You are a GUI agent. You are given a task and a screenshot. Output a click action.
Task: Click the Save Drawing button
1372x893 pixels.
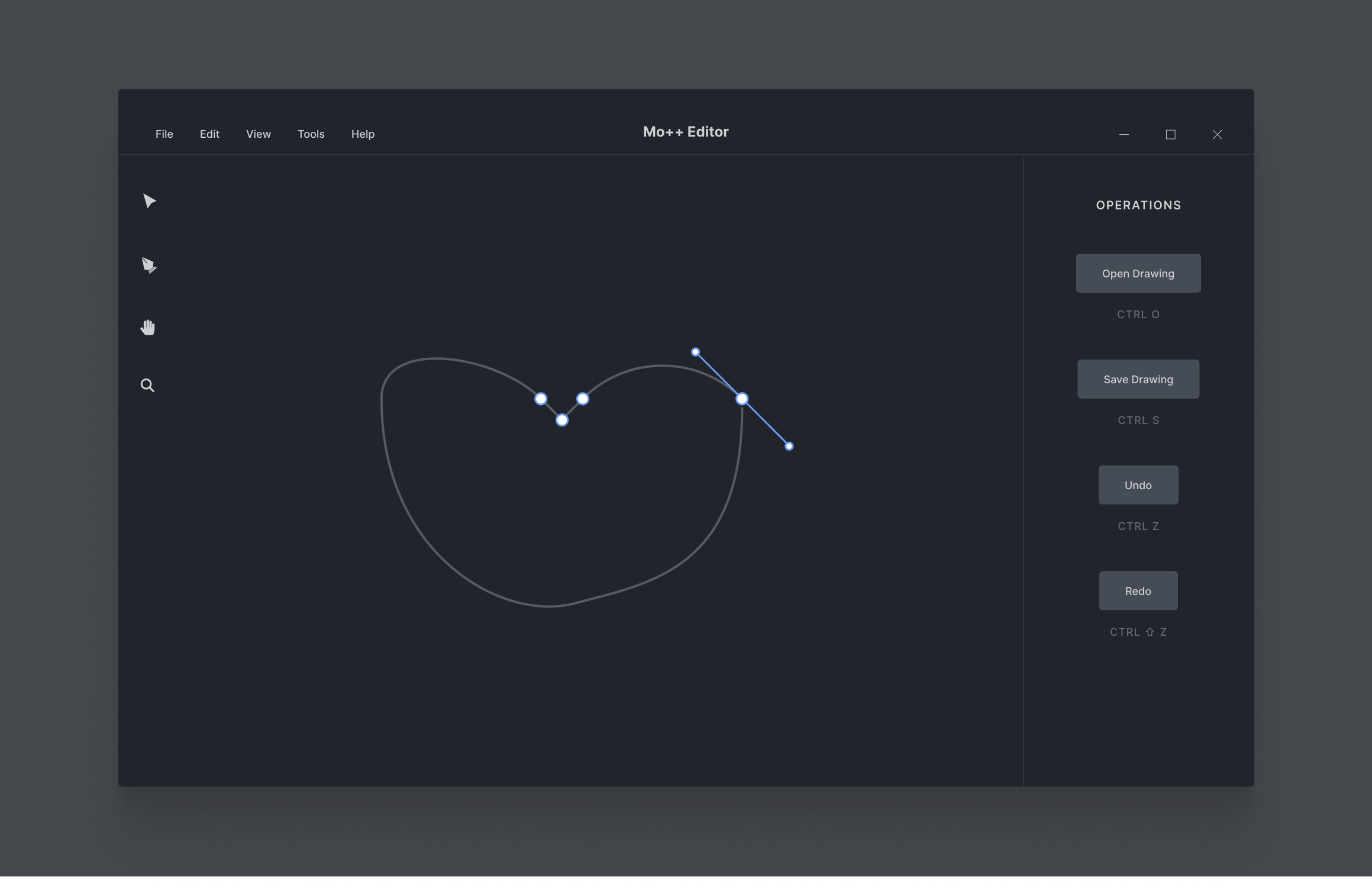click(1138, 379)
